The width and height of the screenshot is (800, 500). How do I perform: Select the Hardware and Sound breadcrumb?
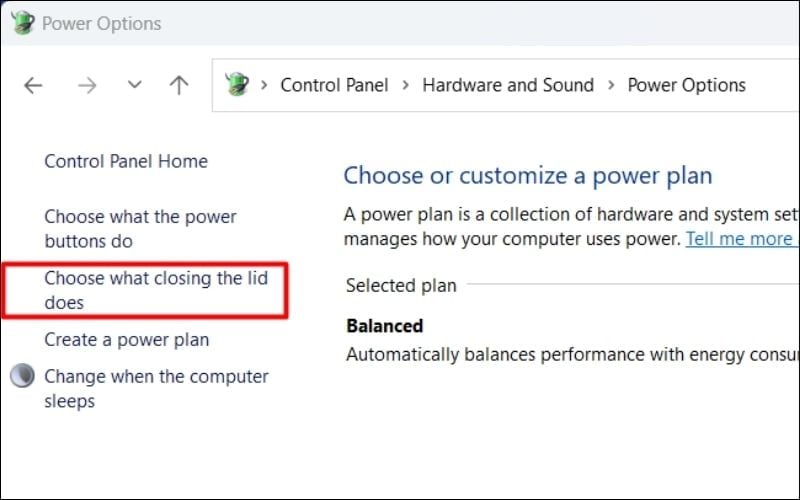[508, 85]
